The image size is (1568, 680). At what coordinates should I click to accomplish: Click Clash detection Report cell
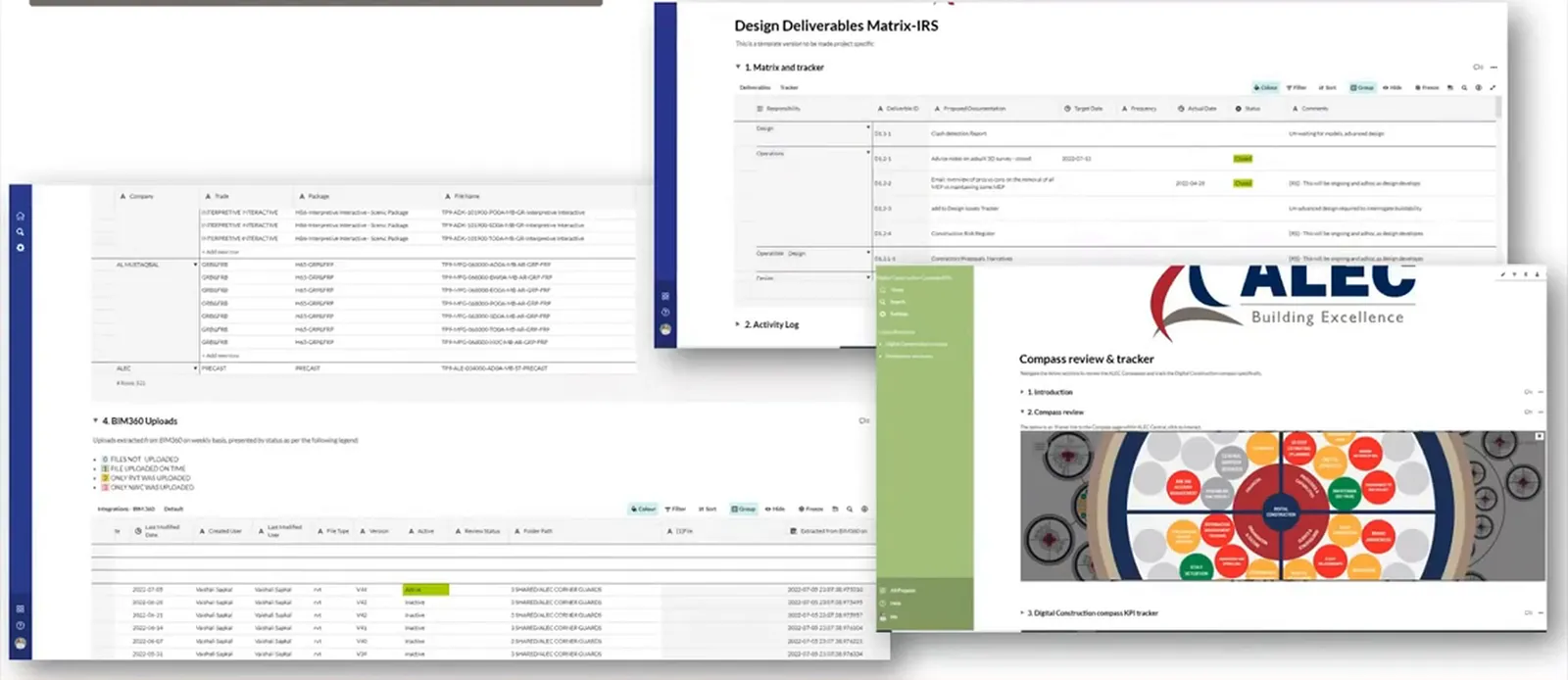(x=958, y=133)
